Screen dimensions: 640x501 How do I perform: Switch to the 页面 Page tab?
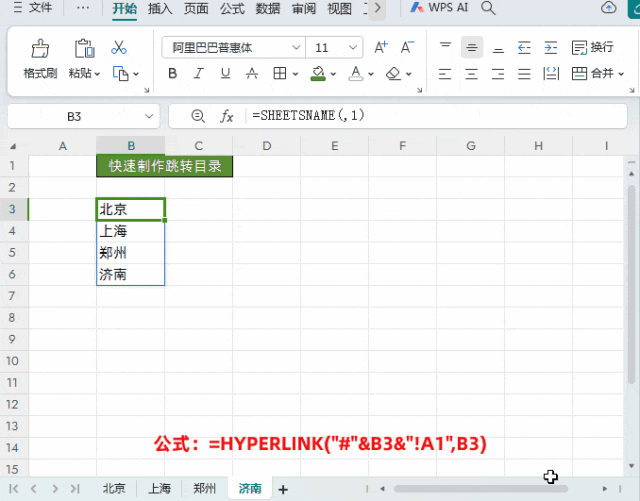(196, 9)
